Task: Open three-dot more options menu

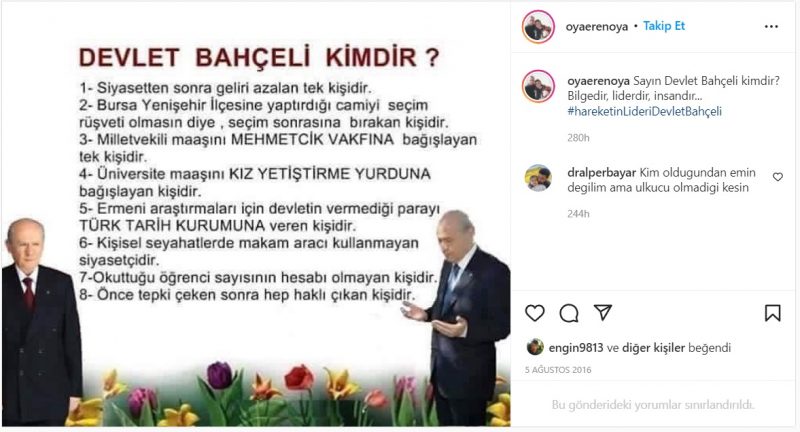Action: click(771, 27)
